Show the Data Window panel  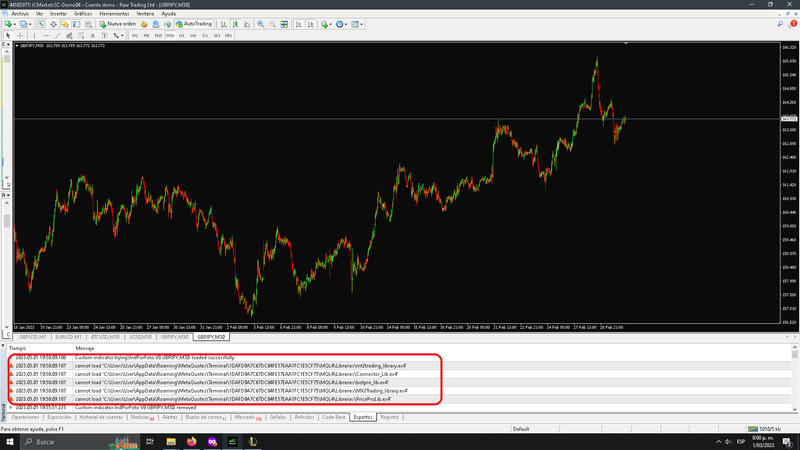point(53,24)
